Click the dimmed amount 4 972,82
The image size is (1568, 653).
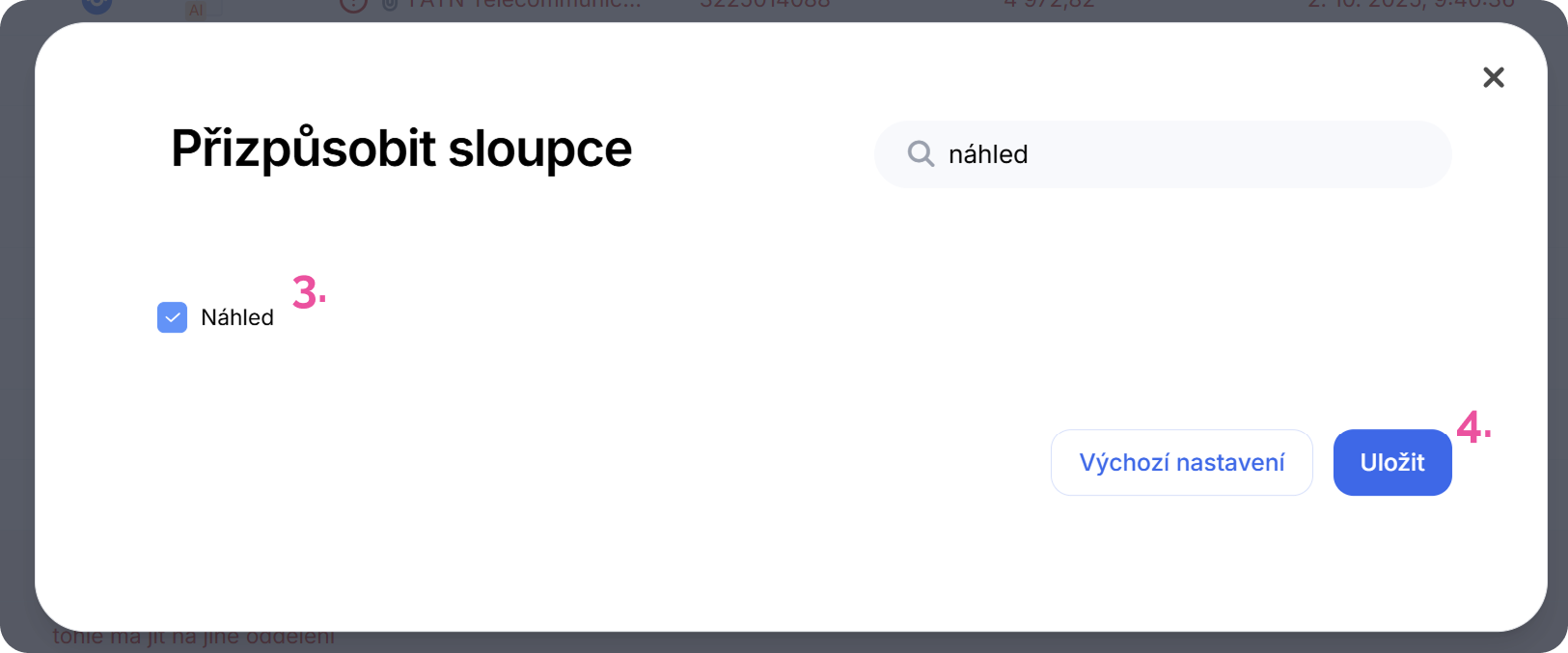point(1049,5)
